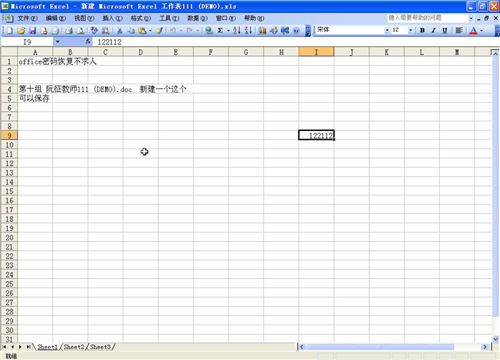This screenshot has width=500, height=360.
Task: Open the help question dropdown arrow
Action: pos(471,18)
